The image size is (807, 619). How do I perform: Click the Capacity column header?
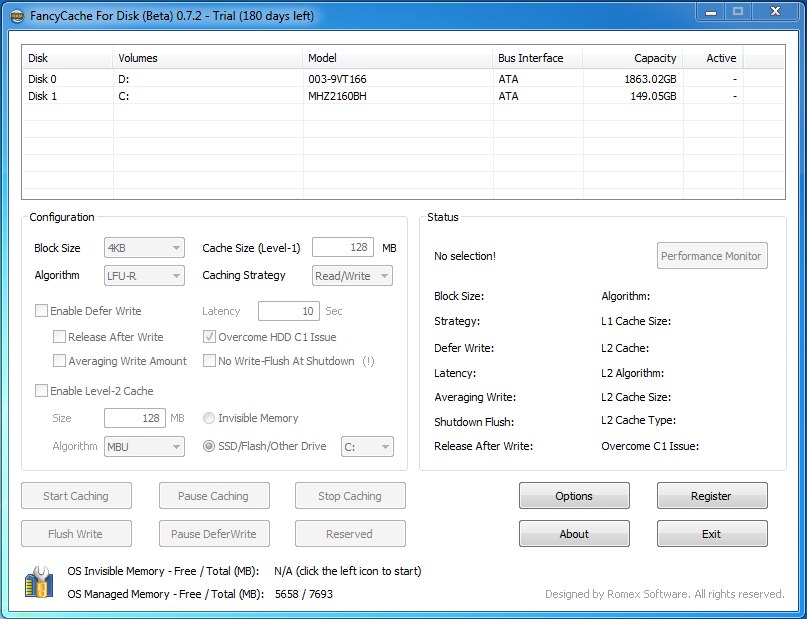633,58
